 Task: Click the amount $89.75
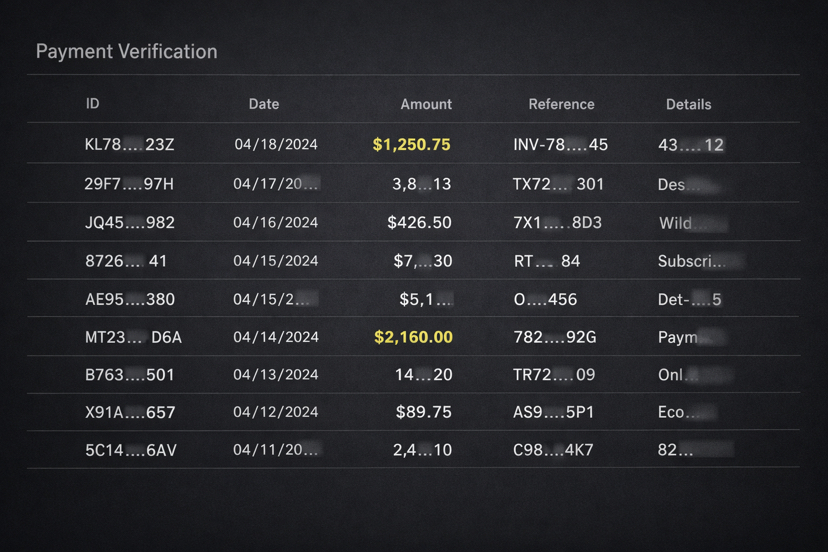coord(424,412)
